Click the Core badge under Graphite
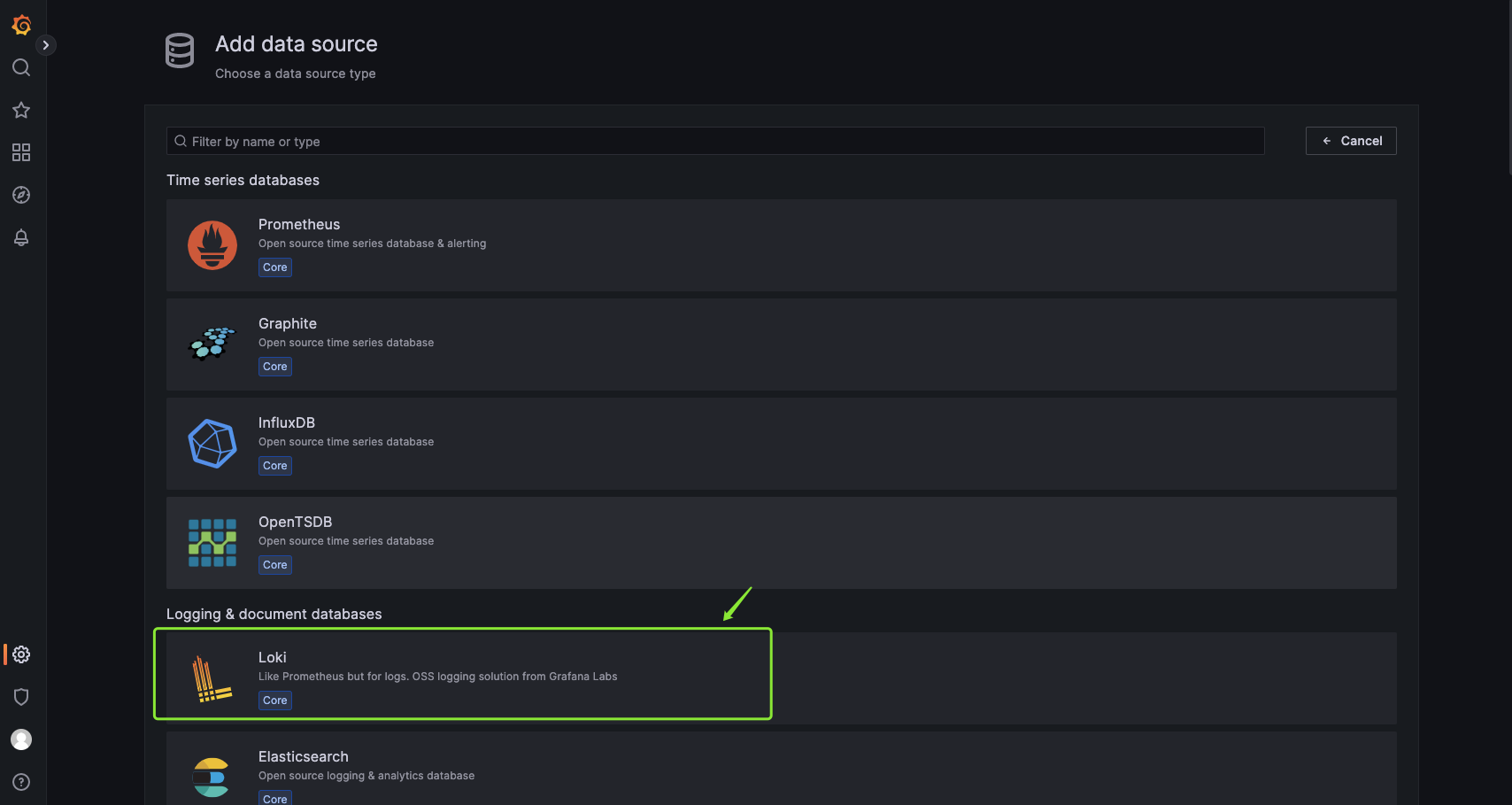 [275, 367]
